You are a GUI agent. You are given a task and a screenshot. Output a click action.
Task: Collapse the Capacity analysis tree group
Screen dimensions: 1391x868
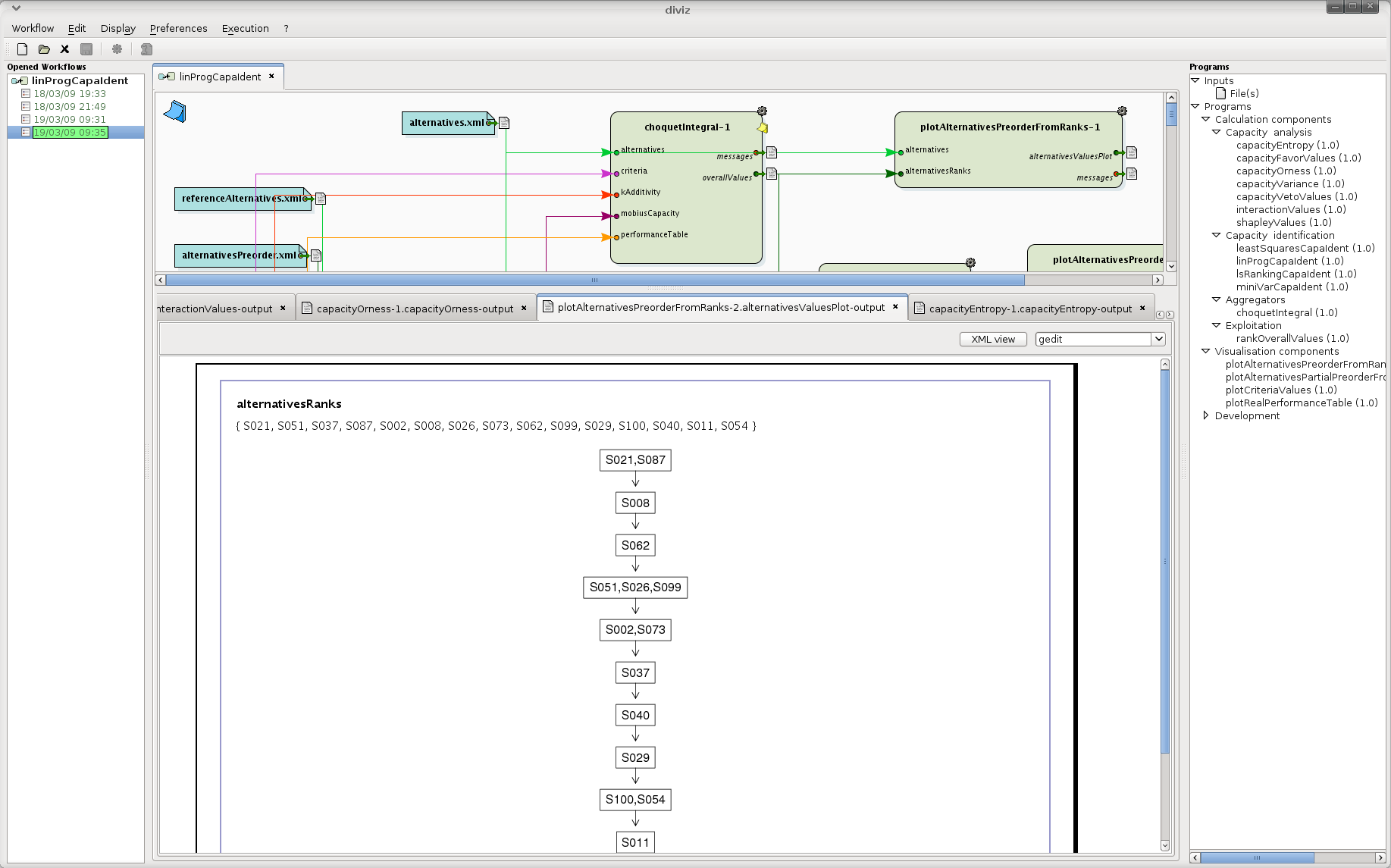[1217, 132]
